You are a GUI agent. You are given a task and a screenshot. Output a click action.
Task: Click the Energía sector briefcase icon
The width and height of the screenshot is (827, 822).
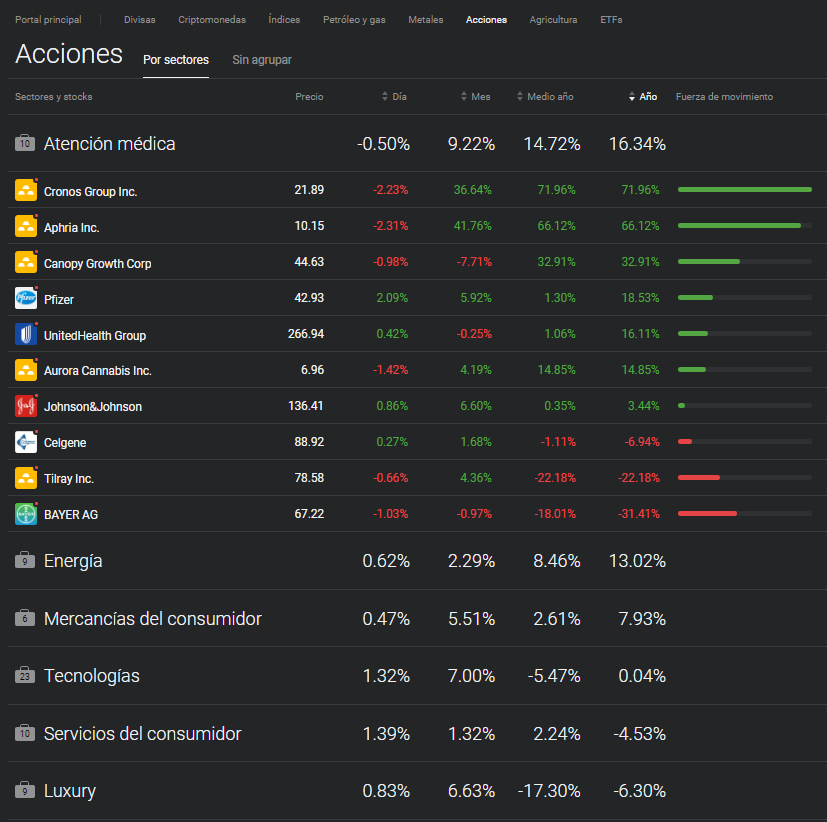[x=25, y=560]
